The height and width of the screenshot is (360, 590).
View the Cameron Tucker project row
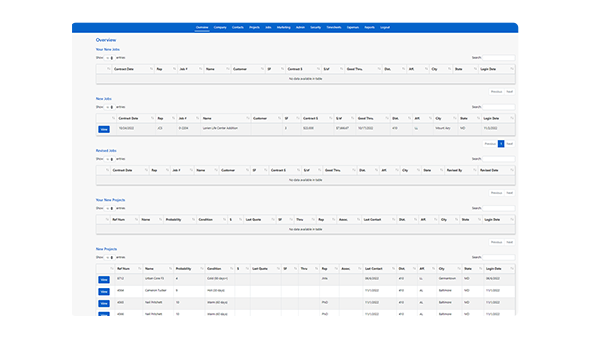(104, 292)
